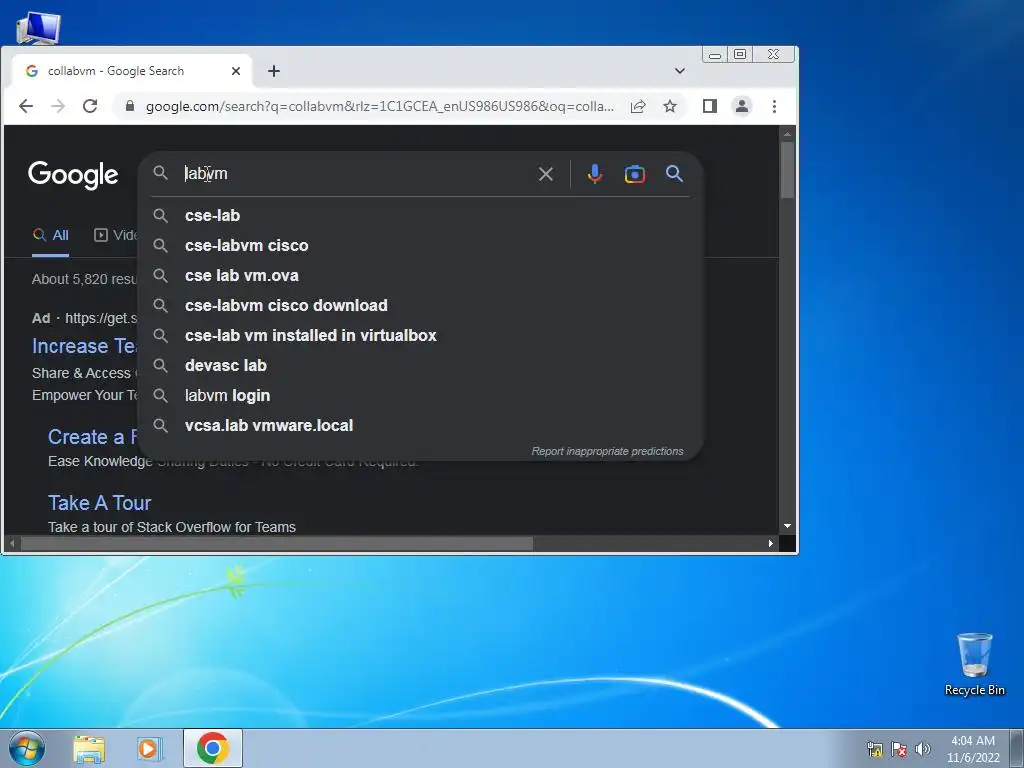Image resolution: width=1024 pixels, height=768 pixels.
Task: Click horizontal scrollbar right arrow
Action: 771,543
